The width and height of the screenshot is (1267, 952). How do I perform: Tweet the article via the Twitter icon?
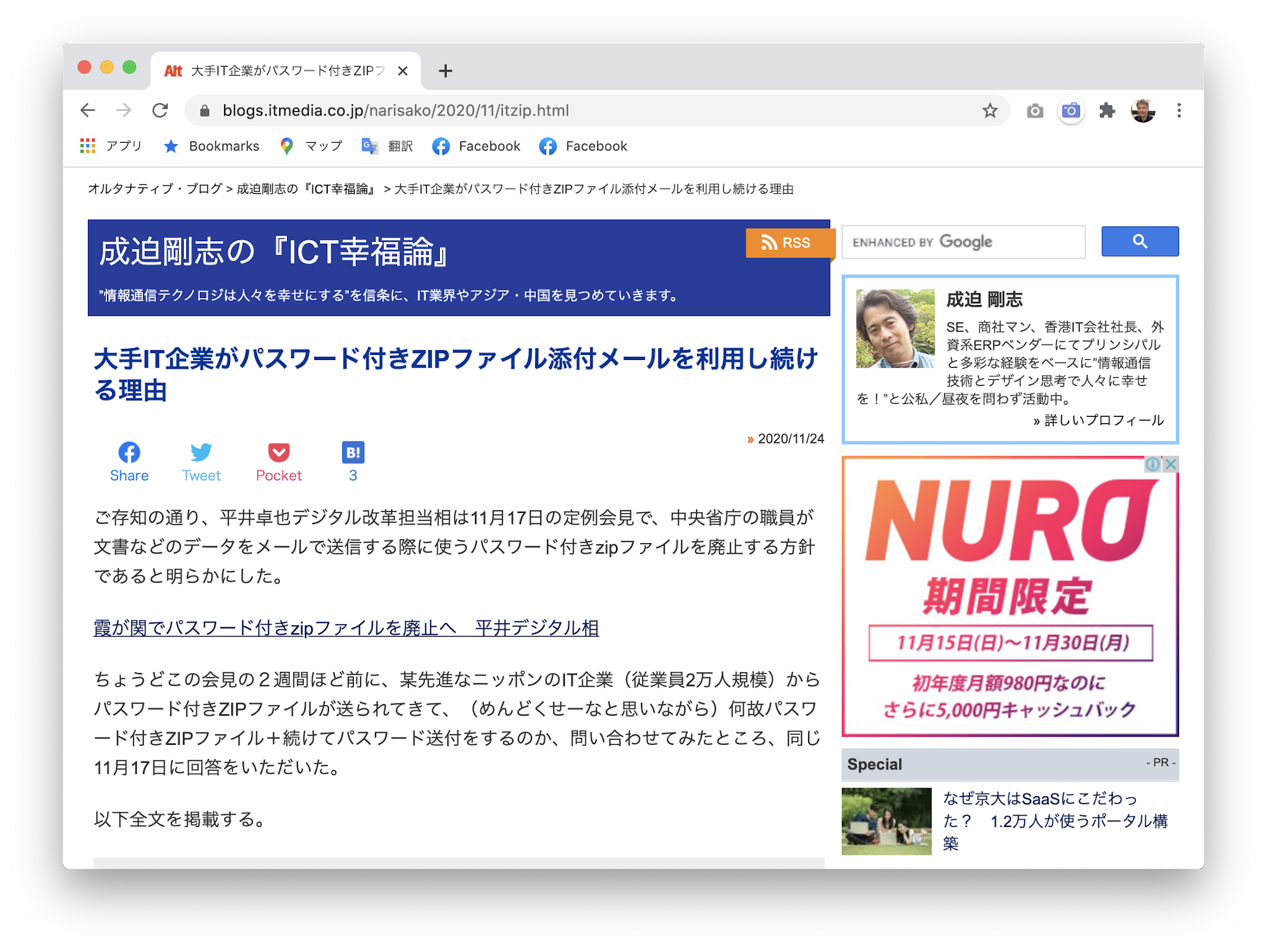point(201,453)
